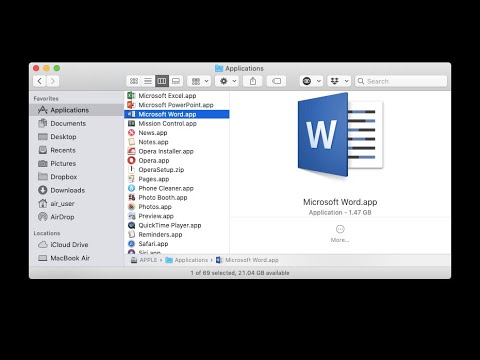Select QuickTime Player.app icon in list

tap(131, 225)
